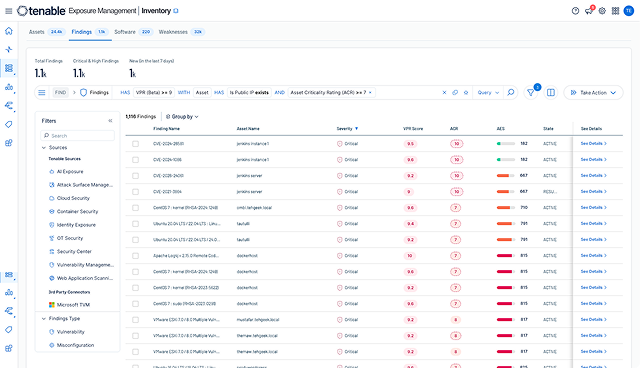Viewport: 640px width, 368px height.
Task: Check the row with VPR score 9.4
Action: point(136,224)
